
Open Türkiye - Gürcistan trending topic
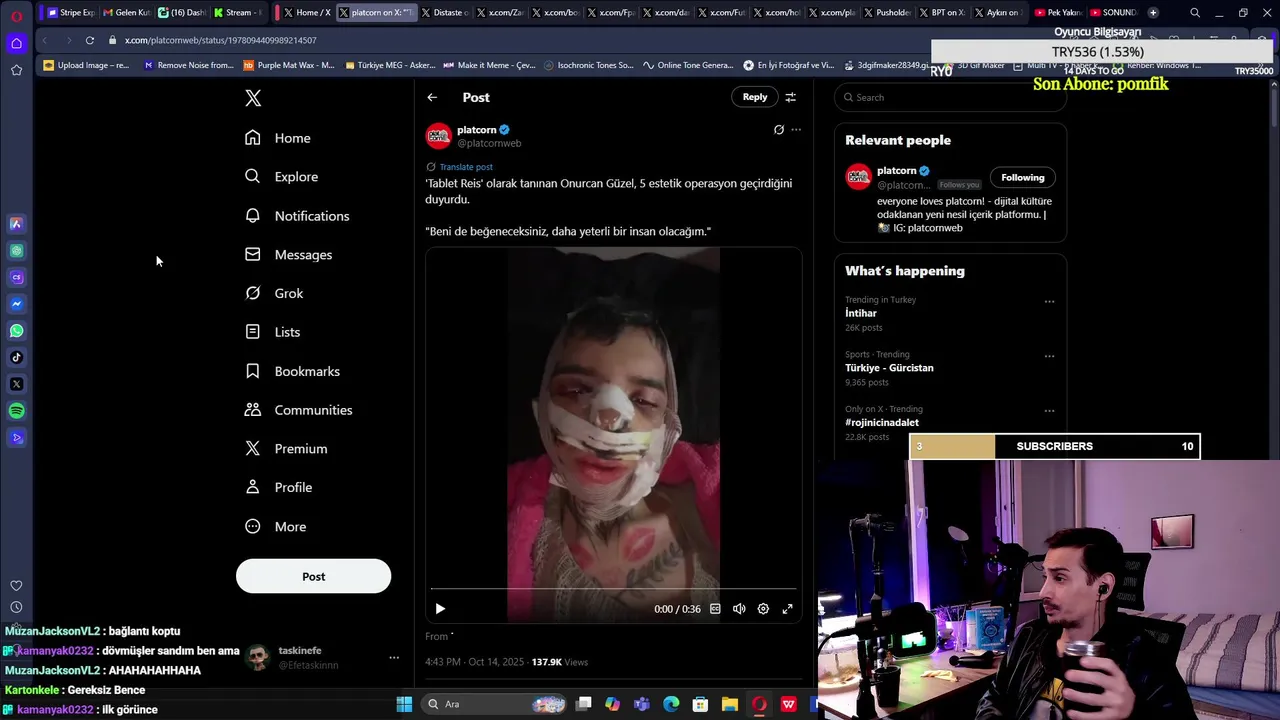(x=889, y=368)
